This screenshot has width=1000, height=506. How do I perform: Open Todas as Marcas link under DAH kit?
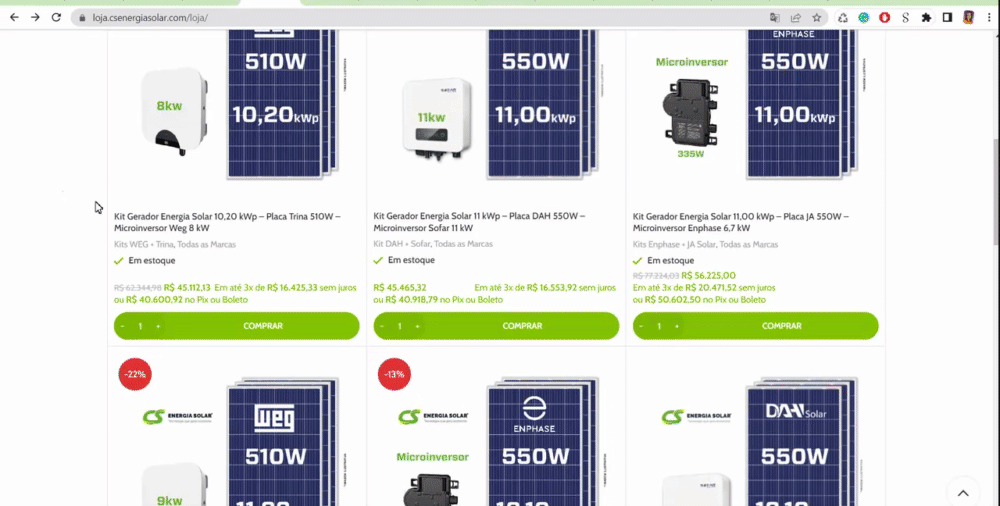463,244
